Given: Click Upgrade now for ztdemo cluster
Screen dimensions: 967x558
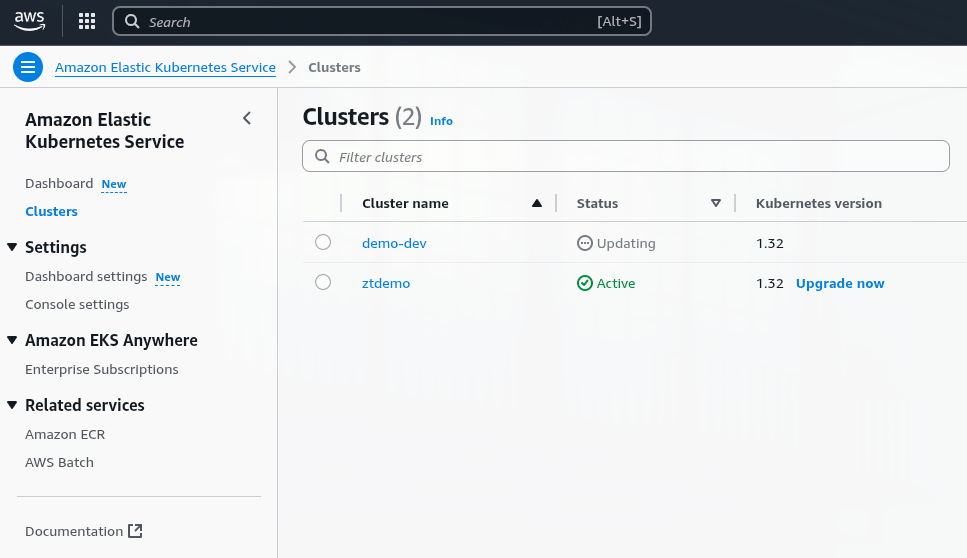Looking at the screenshot, I should coord(840,283).
